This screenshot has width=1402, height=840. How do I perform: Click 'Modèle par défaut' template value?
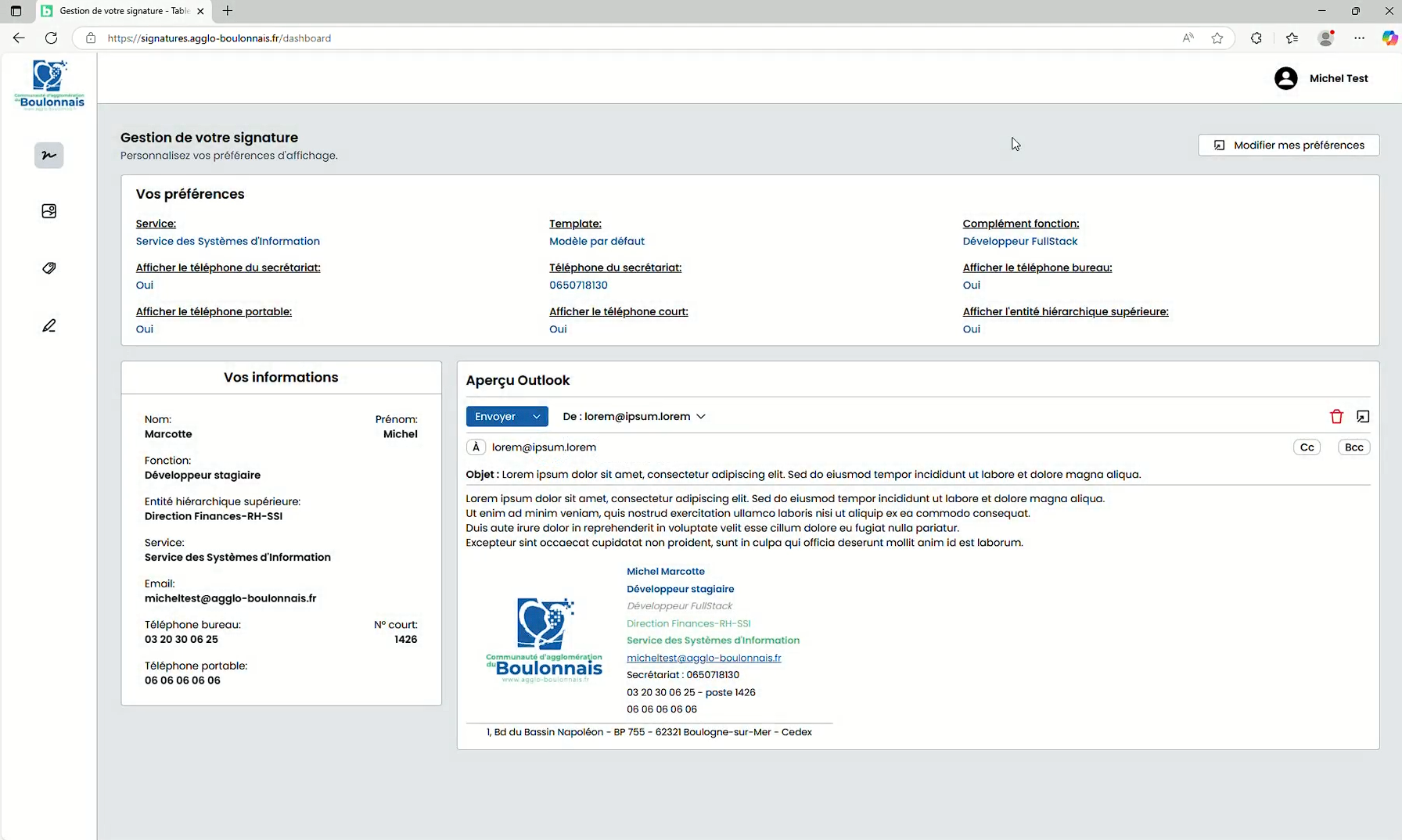point(597,242)
